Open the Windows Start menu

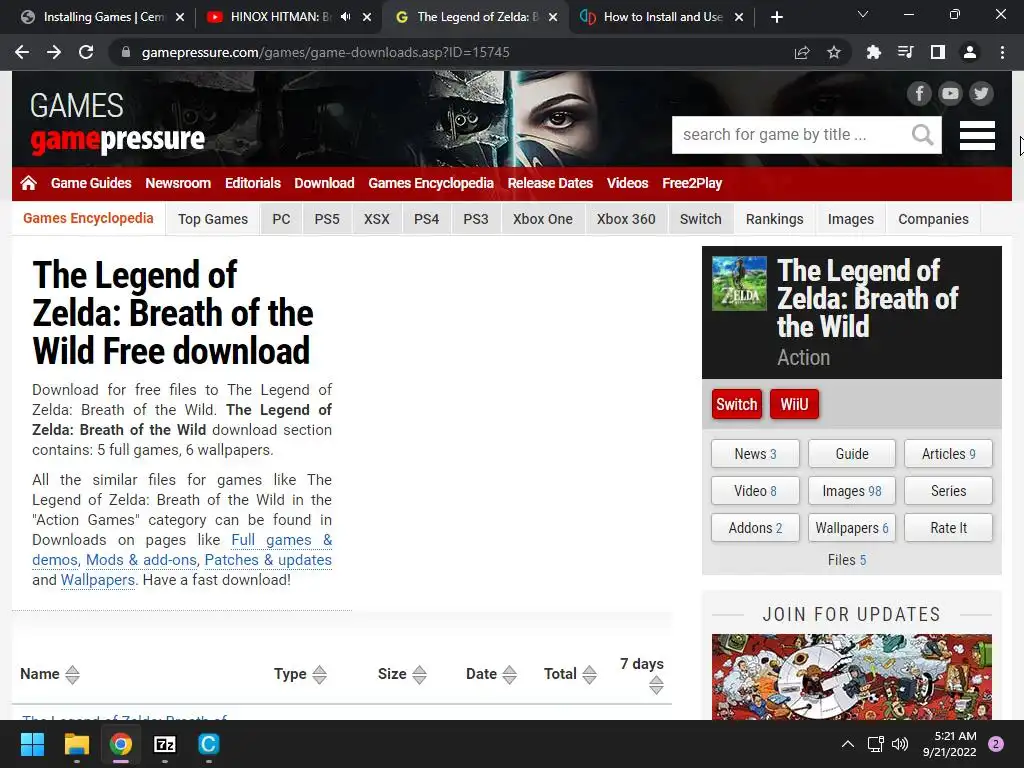click(32, 744)
